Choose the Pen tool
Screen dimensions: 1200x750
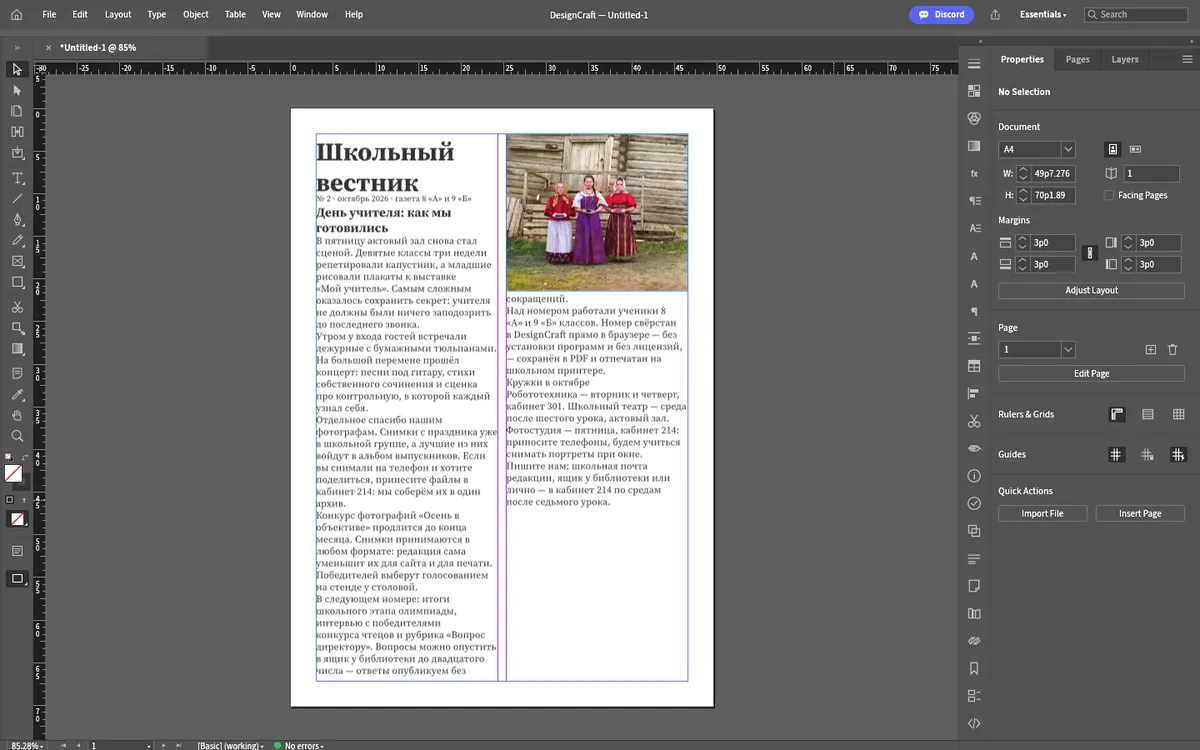click(17, 219)
